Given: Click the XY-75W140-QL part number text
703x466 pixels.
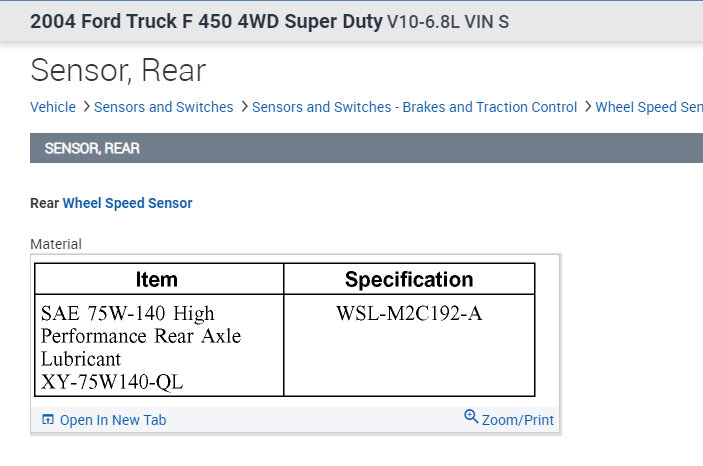Looking at the screenshot, I should [112, 381].
